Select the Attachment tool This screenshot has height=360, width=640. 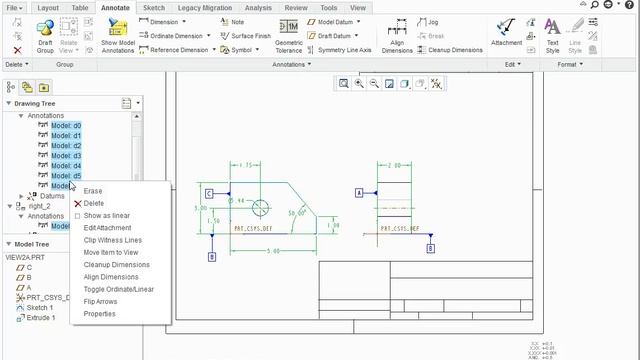(506, 28)
